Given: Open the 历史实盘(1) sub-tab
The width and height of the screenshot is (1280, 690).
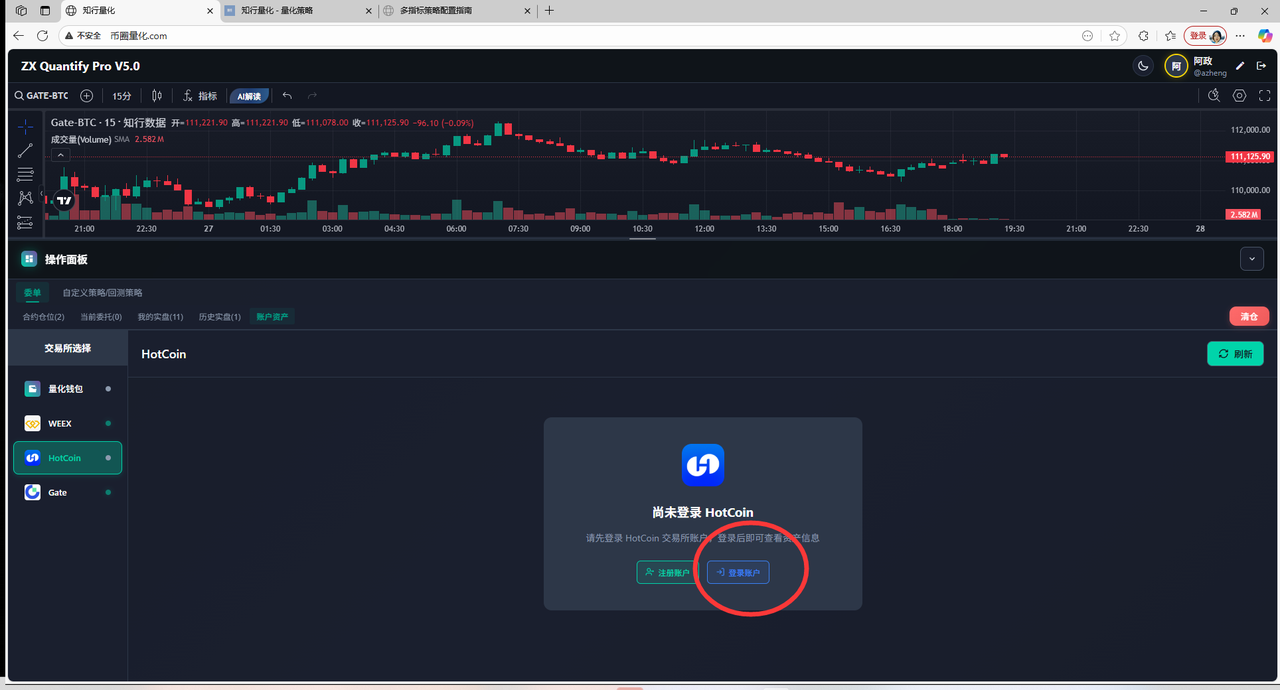Looking at the screenshot, I should click(x=220, y=317).
